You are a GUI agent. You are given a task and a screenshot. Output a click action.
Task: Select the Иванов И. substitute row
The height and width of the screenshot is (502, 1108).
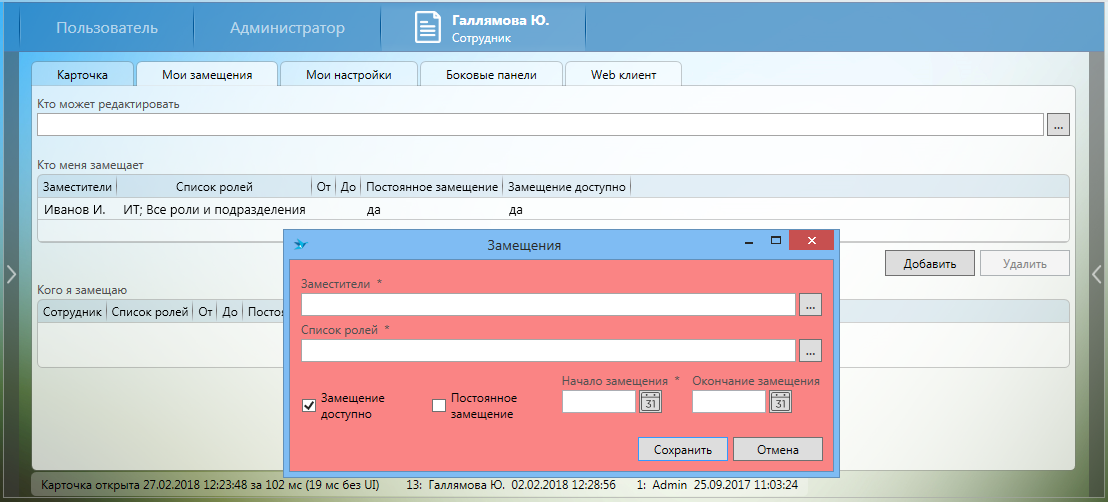75,210
